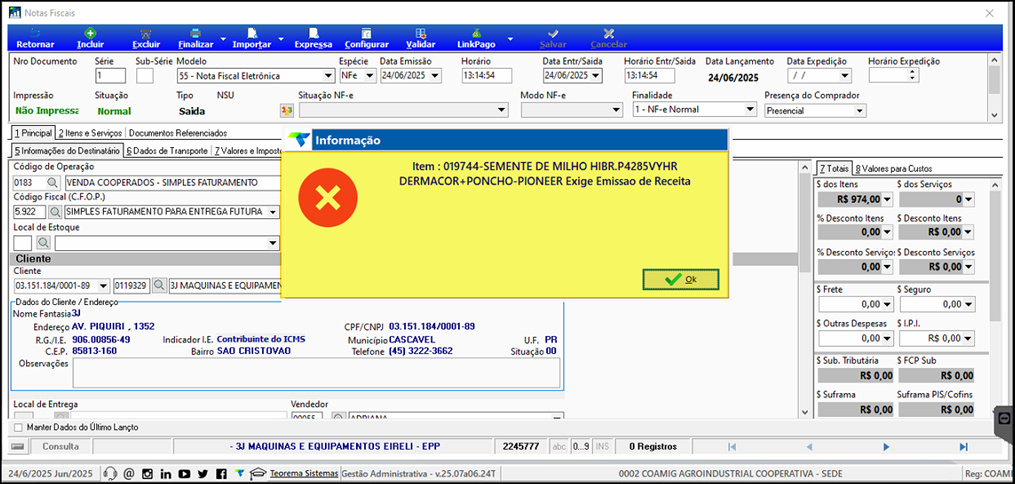Search Código de Operação with magnifier icon
Viewport: 1015px width, 484px height.
click(x=52, y=182)
